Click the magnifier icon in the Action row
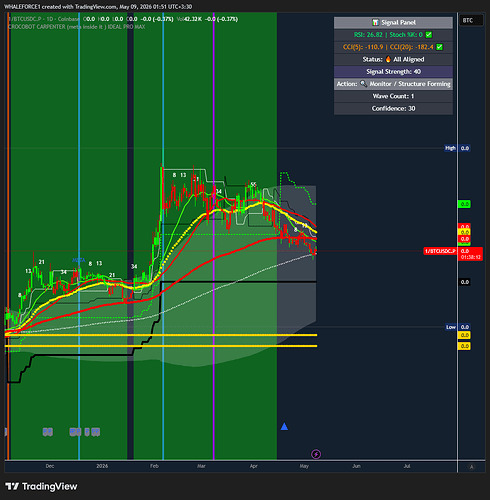Viewport: 490px width, 500px height. [364, 84]
